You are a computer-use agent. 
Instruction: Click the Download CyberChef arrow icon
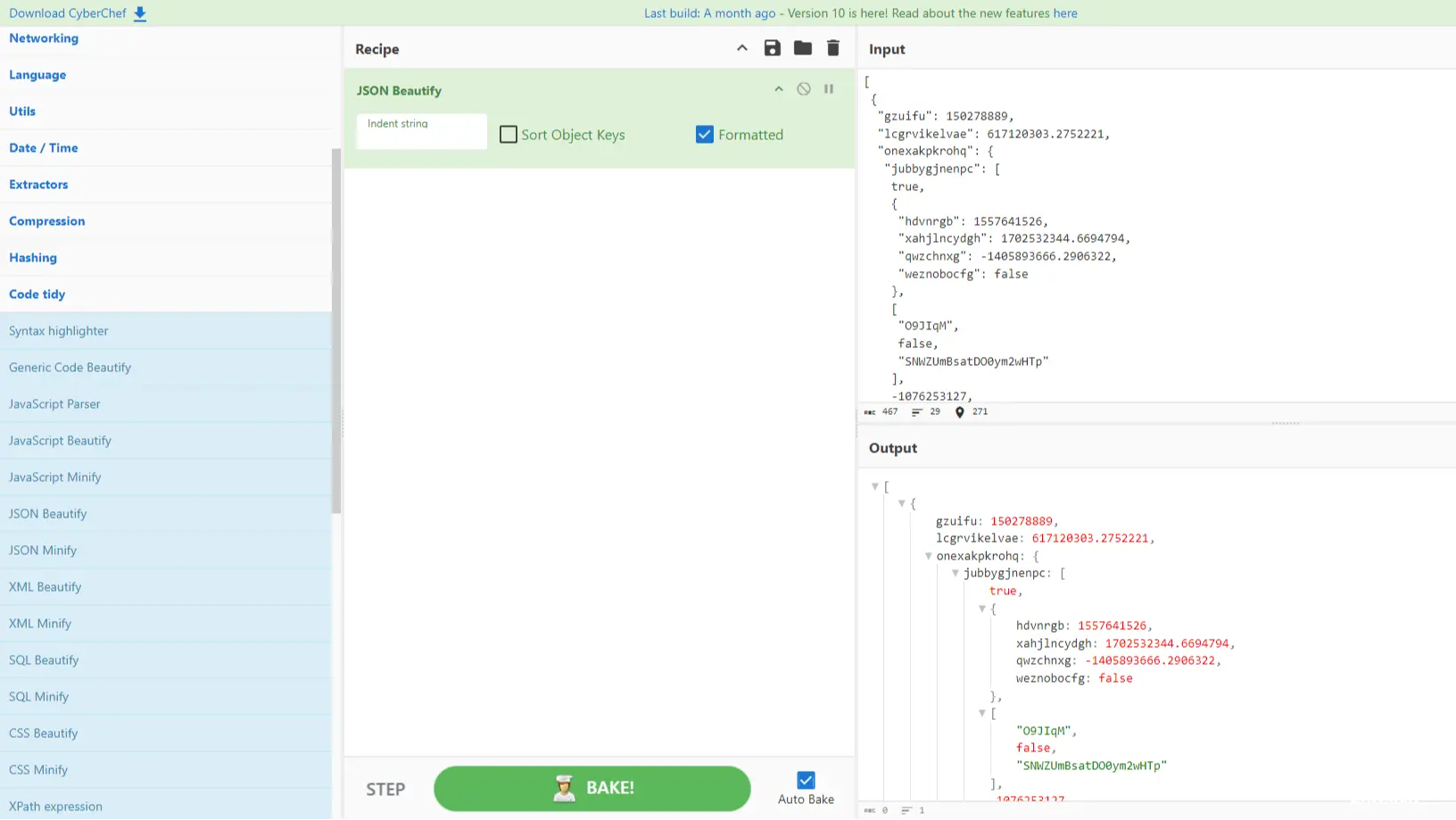[140, 13]
